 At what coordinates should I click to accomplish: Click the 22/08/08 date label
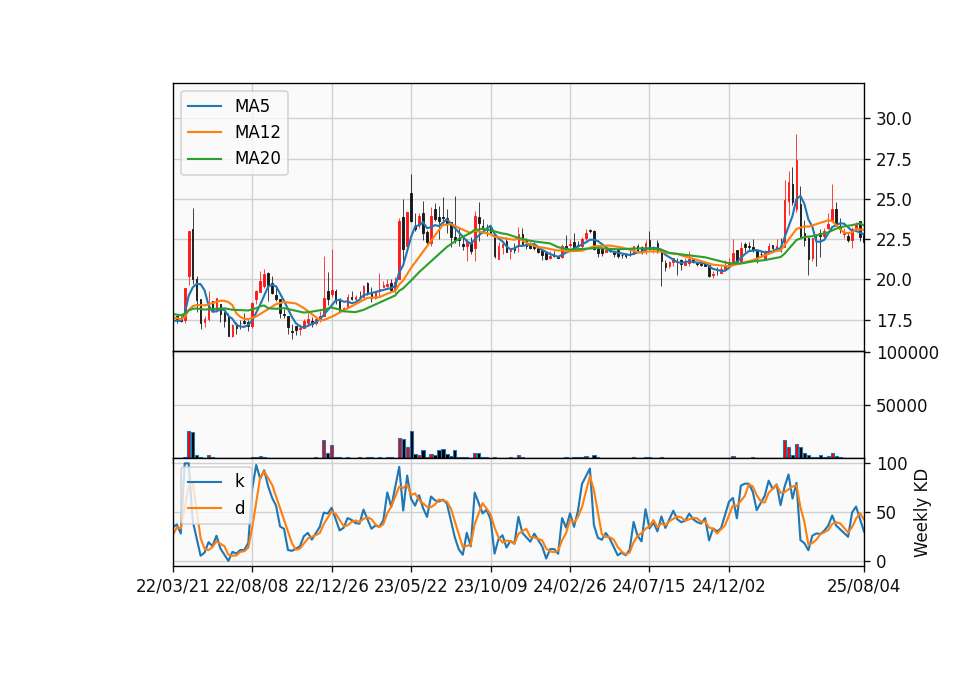coord(252,587)
